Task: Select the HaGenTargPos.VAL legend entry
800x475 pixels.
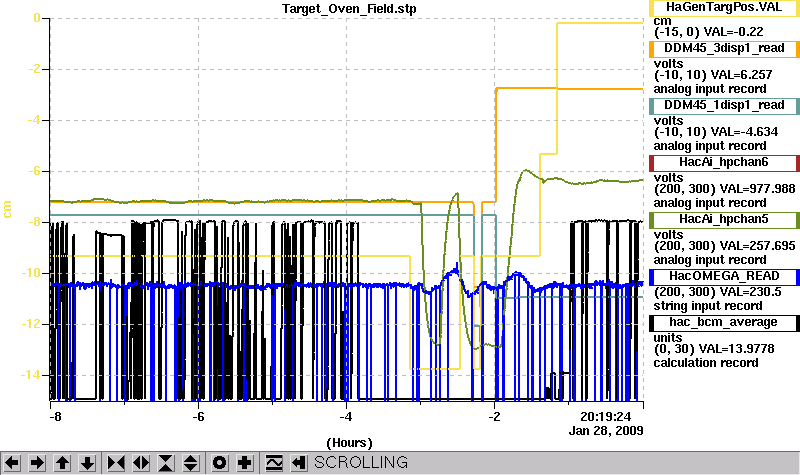Action: 724,8
